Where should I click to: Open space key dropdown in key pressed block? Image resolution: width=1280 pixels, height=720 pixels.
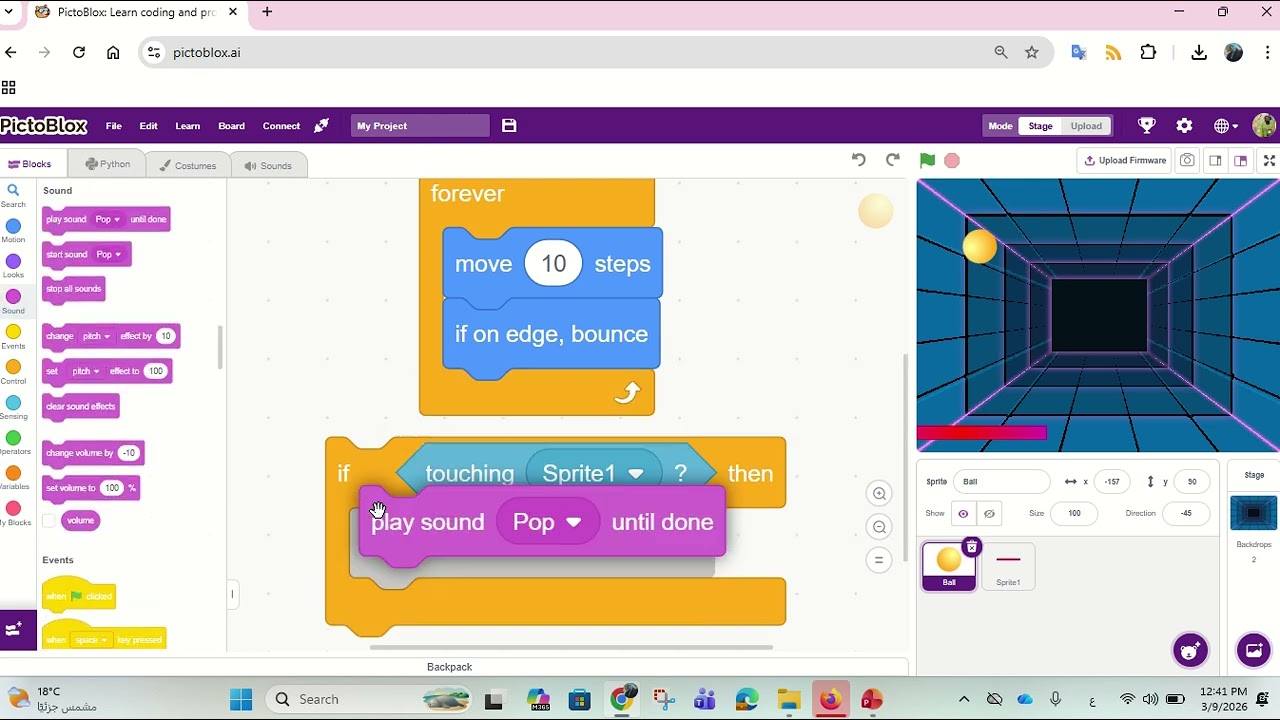[x=91, y=640]
